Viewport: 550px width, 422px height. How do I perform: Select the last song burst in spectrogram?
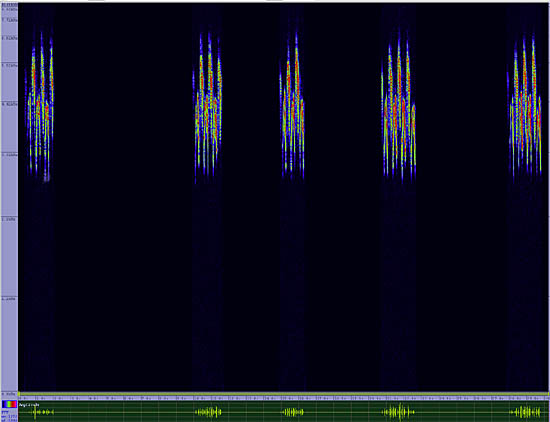(525, 109)
